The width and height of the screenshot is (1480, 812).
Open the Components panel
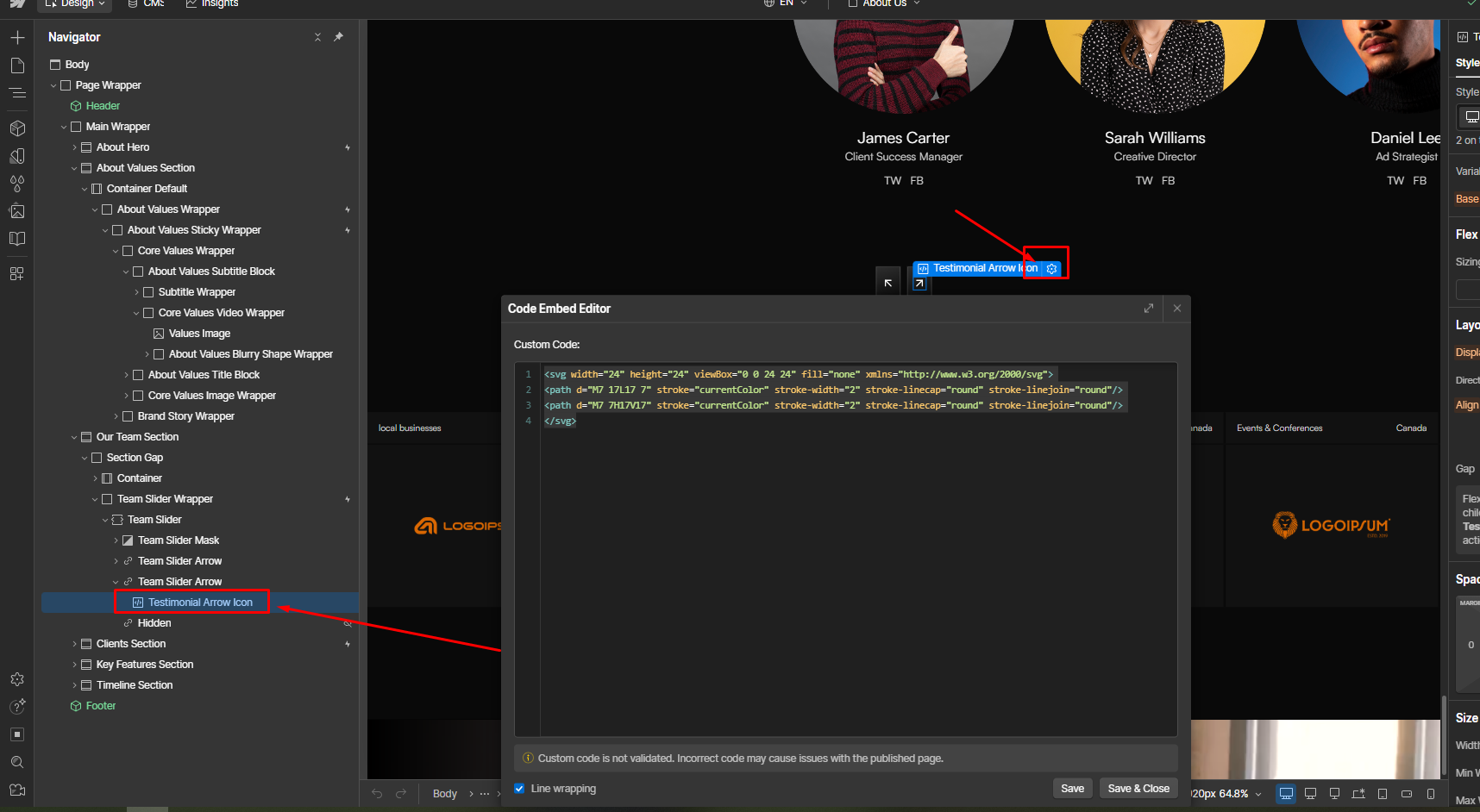pos(17,128)
